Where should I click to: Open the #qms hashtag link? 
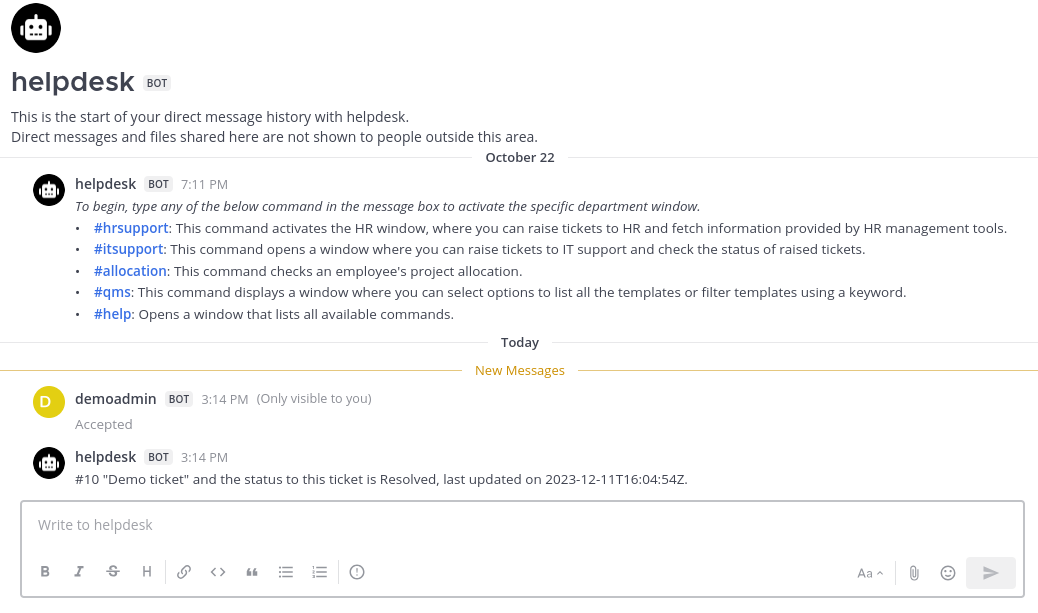pos(113,293)
